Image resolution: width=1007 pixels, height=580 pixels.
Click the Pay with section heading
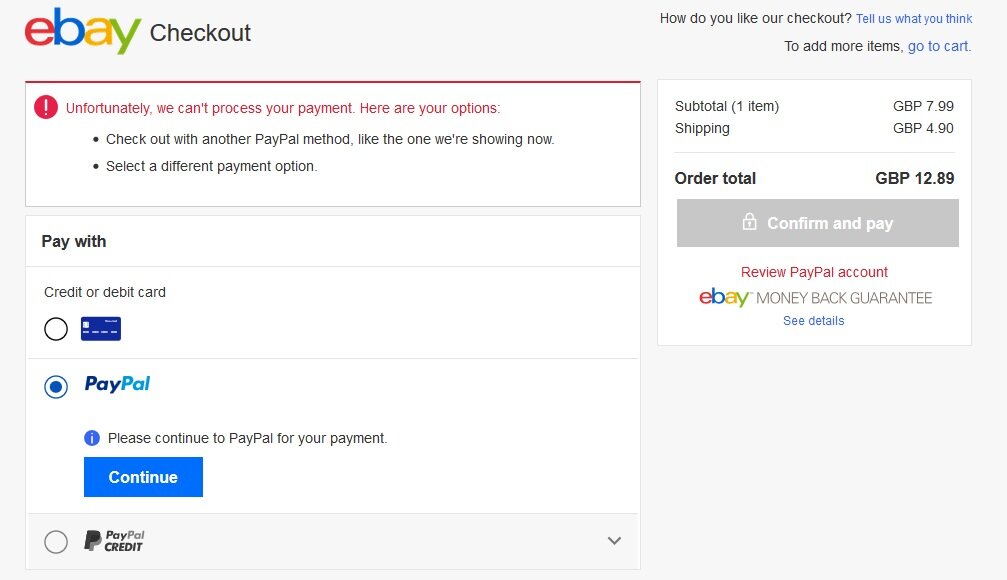[74, 242]
